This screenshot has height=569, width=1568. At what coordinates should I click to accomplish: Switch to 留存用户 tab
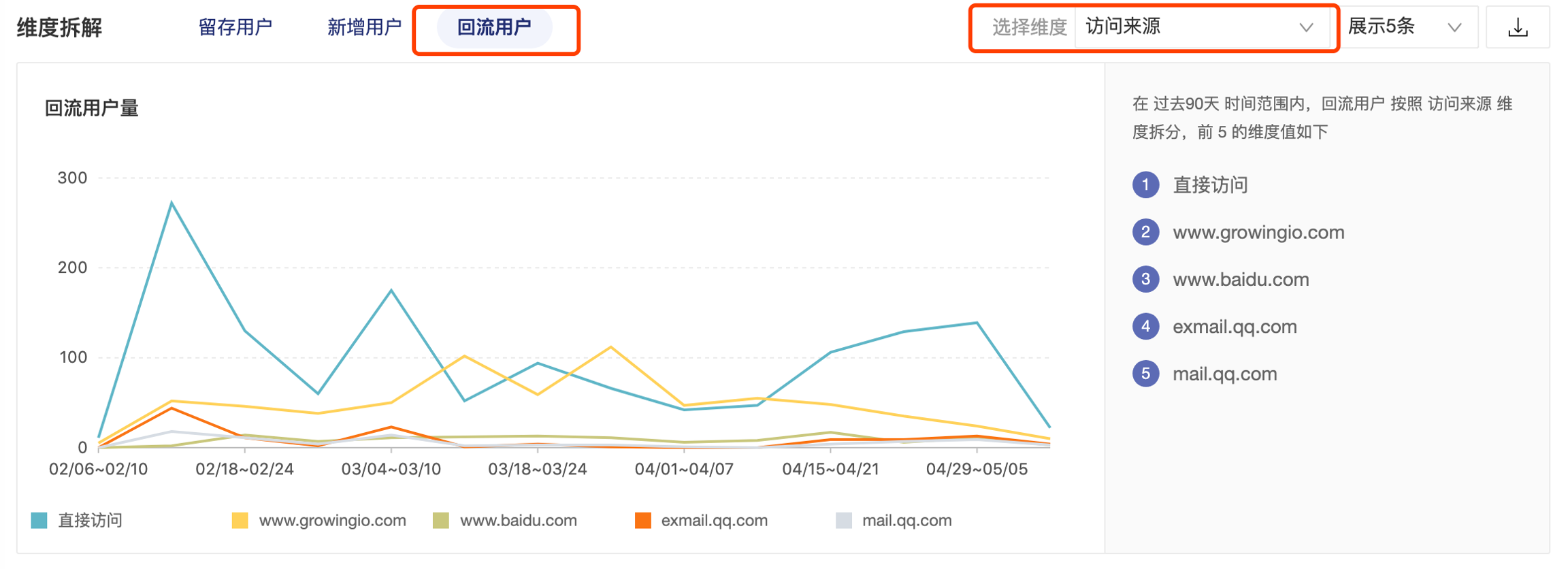tap(235, 27)
